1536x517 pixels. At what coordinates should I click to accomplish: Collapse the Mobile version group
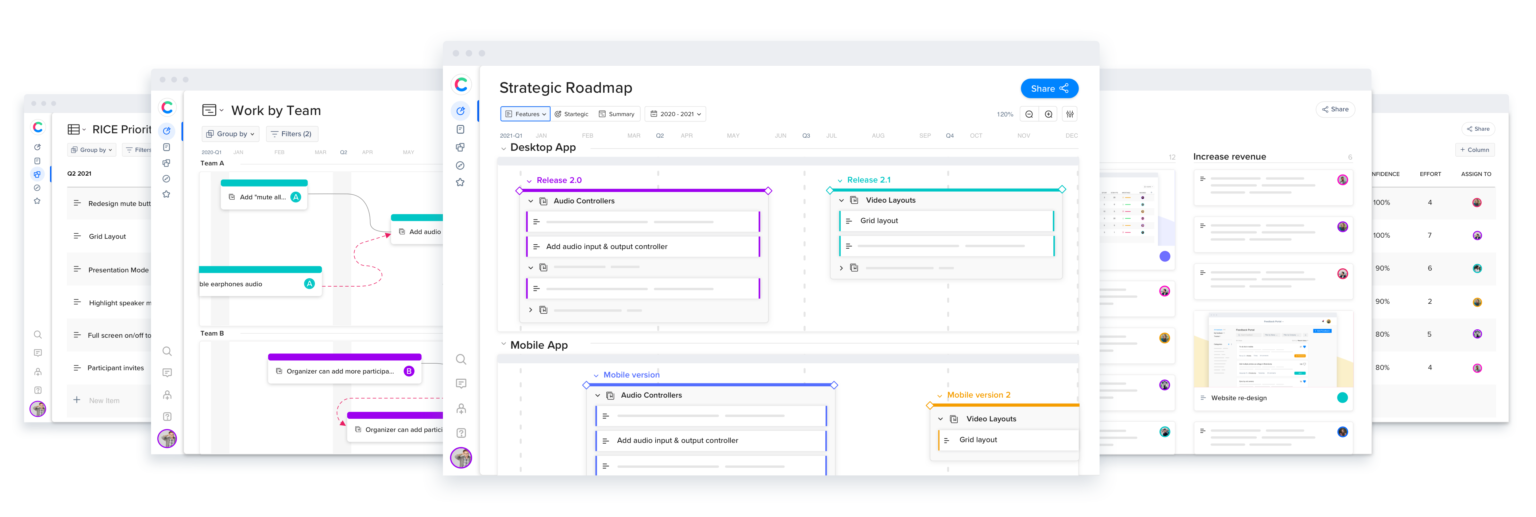[596, 375]
